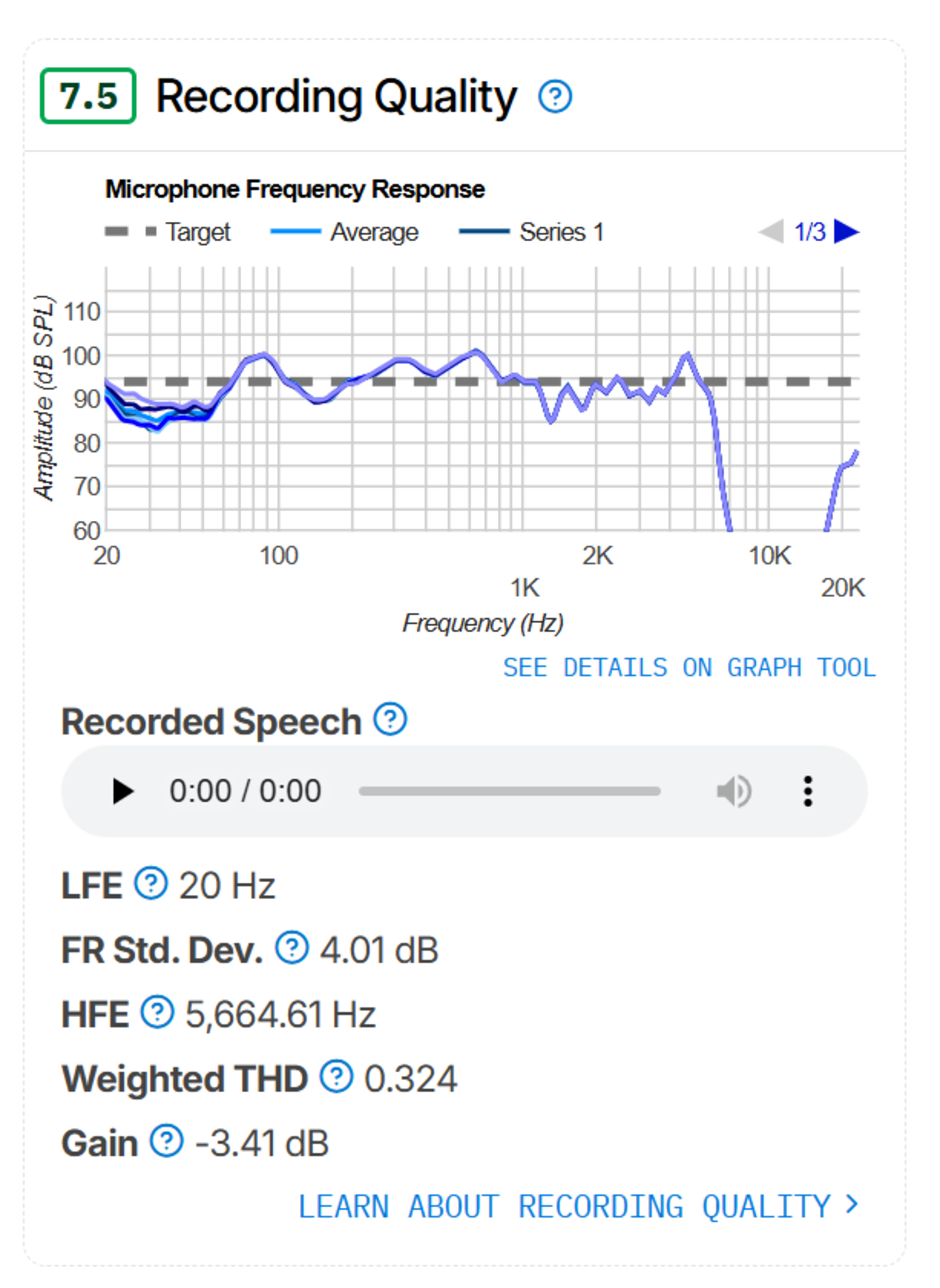This screenshot has width=940, height=1288.
Task: Click the Microphone Frequency Response chart title
Action: [295, 189]
